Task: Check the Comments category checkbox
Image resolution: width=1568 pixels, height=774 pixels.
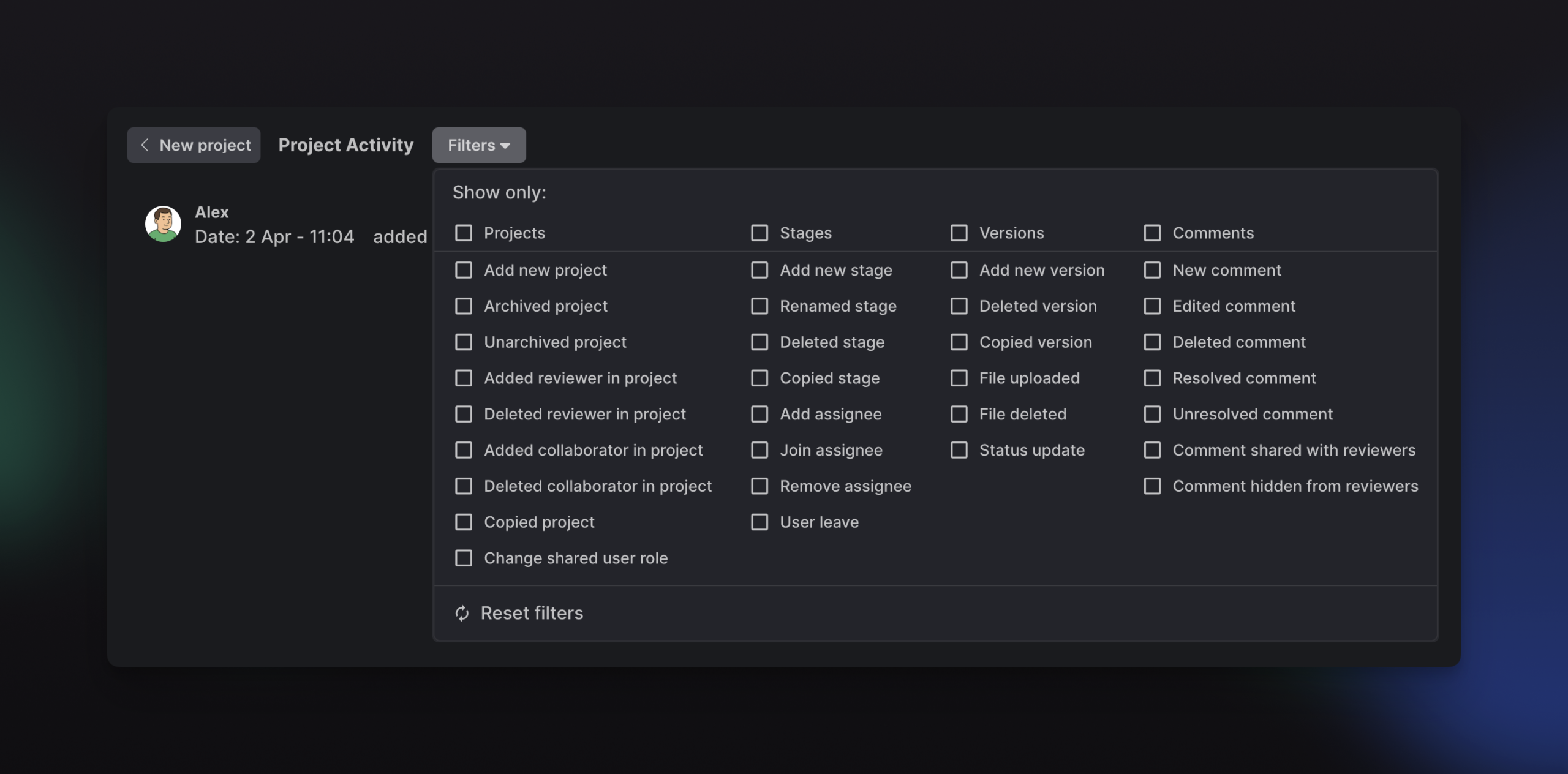Action: (x=1153, y=233)
